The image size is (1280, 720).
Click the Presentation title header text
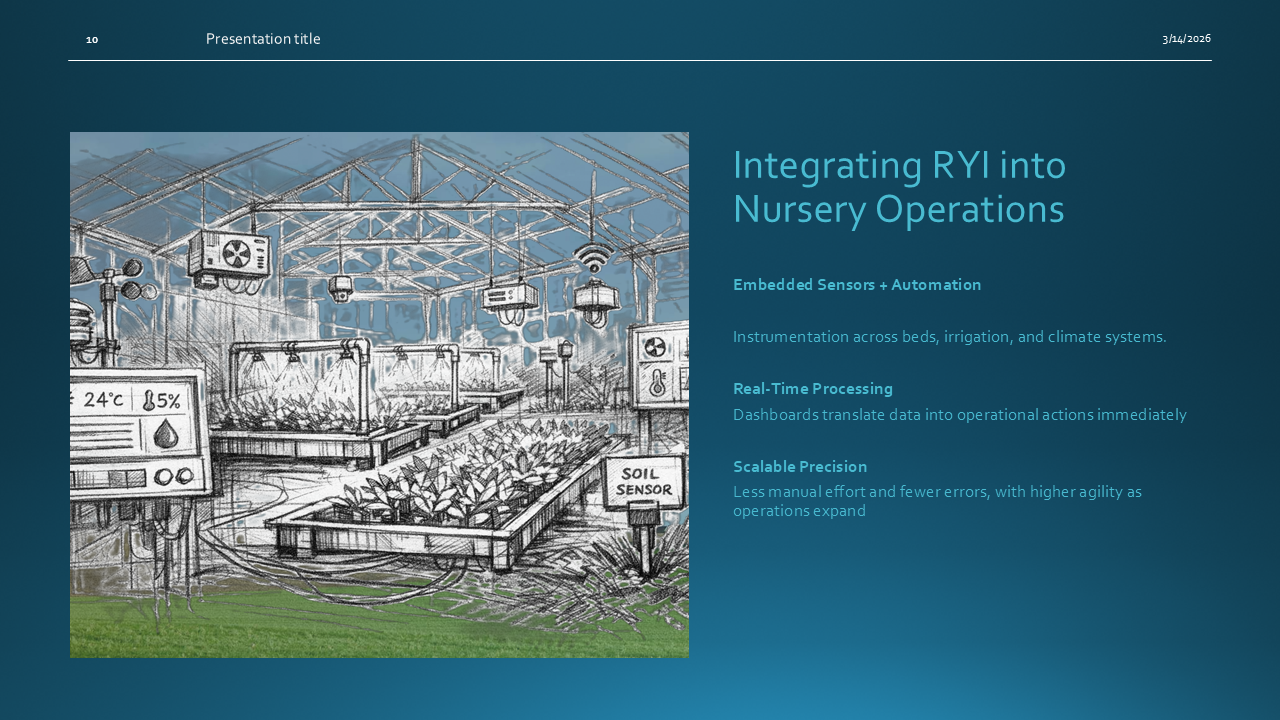(x=263, y=39)
